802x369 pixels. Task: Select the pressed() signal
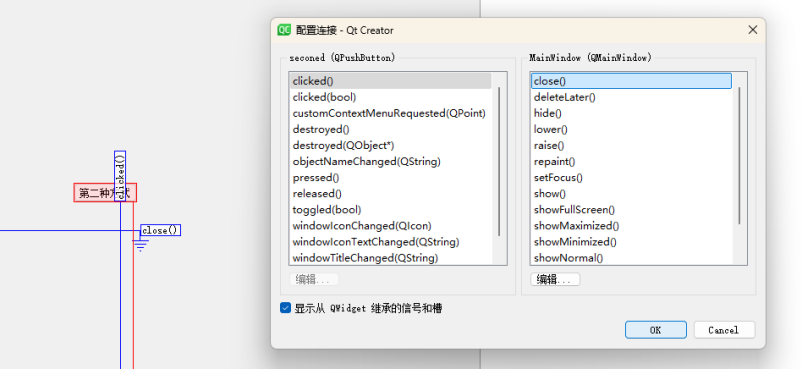(x=391, y=178)
